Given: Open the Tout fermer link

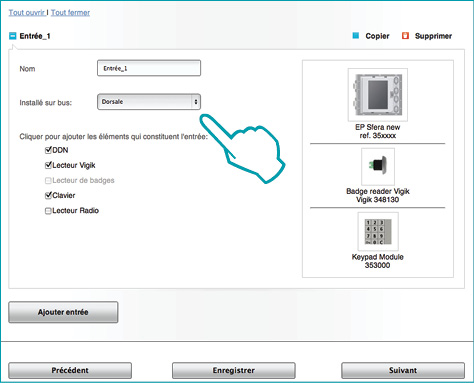Looking at the screenshot, I should coord(70,13).
